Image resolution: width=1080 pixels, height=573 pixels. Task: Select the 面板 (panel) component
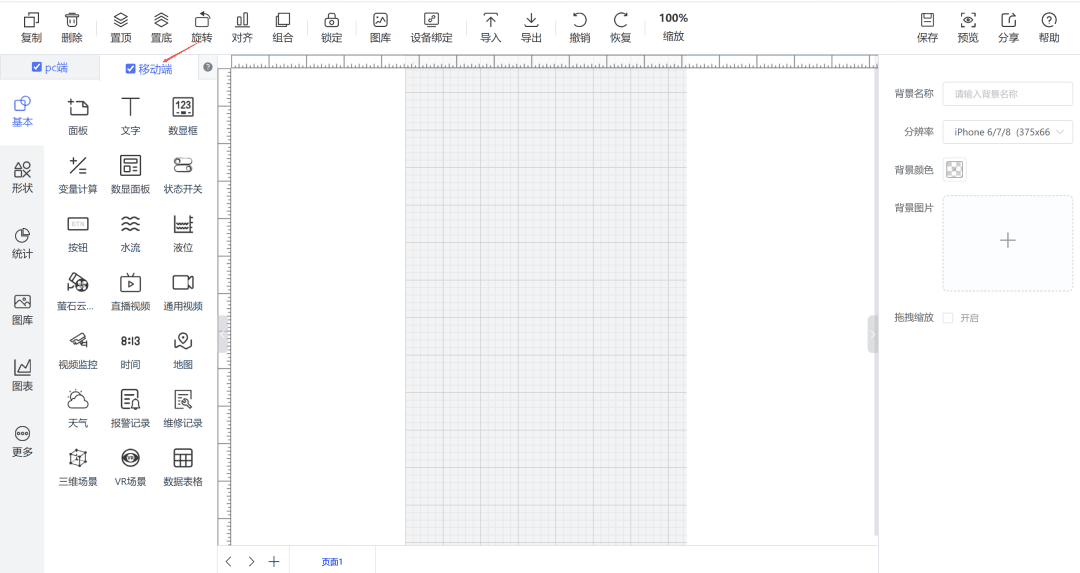[78, 116]
